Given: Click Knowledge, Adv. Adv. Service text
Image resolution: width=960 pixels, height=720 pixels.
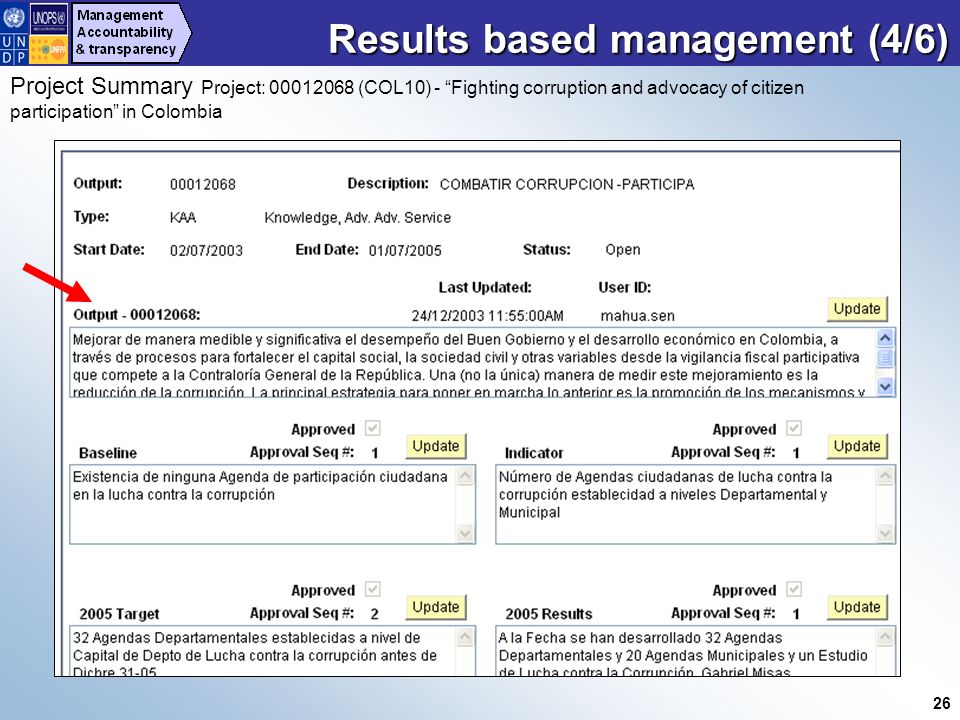Looking at the screenshot, I should pos(358,217).
